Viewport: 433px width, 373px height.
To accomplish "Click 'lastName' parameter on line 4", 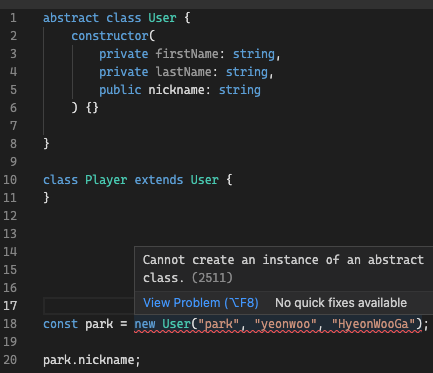I will 184,72.
